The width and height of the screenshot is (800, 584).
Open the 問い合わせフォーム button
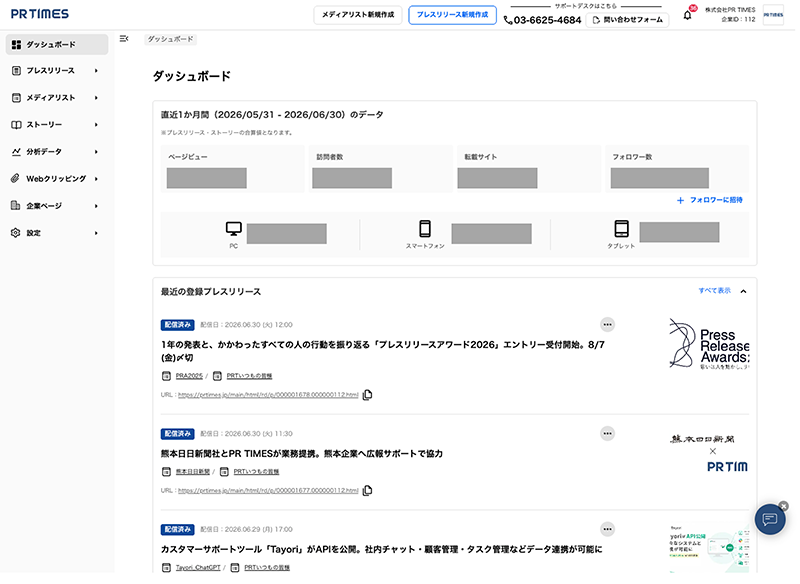tap(627, 20)
